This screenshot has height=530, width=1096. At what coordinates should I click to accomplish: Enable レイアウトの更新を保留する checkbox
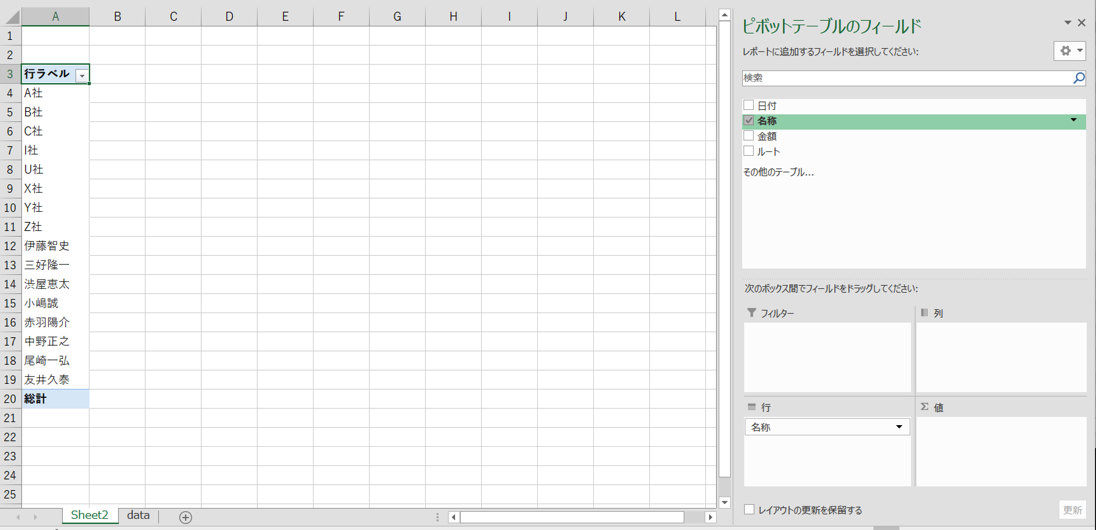coord(749,510)
